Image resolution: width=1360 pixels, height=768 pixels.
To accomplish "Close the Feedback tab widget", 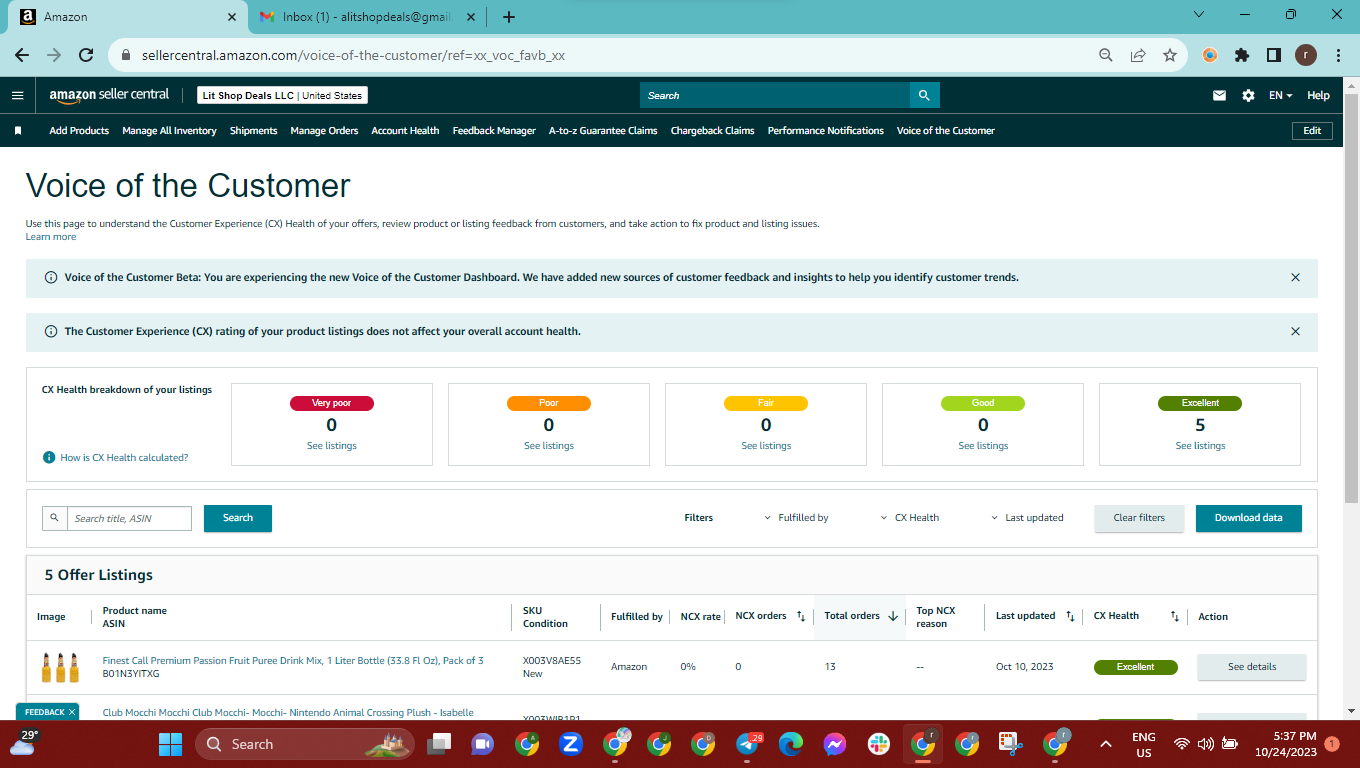I will pos(72,712).
